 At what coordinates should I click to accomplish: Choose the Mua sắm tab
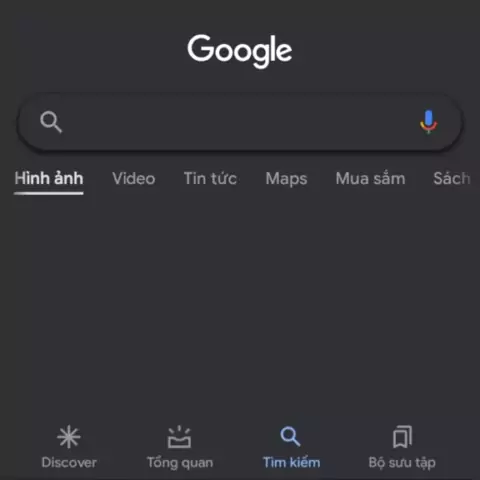pyautogui.click(x=370, y=178)
